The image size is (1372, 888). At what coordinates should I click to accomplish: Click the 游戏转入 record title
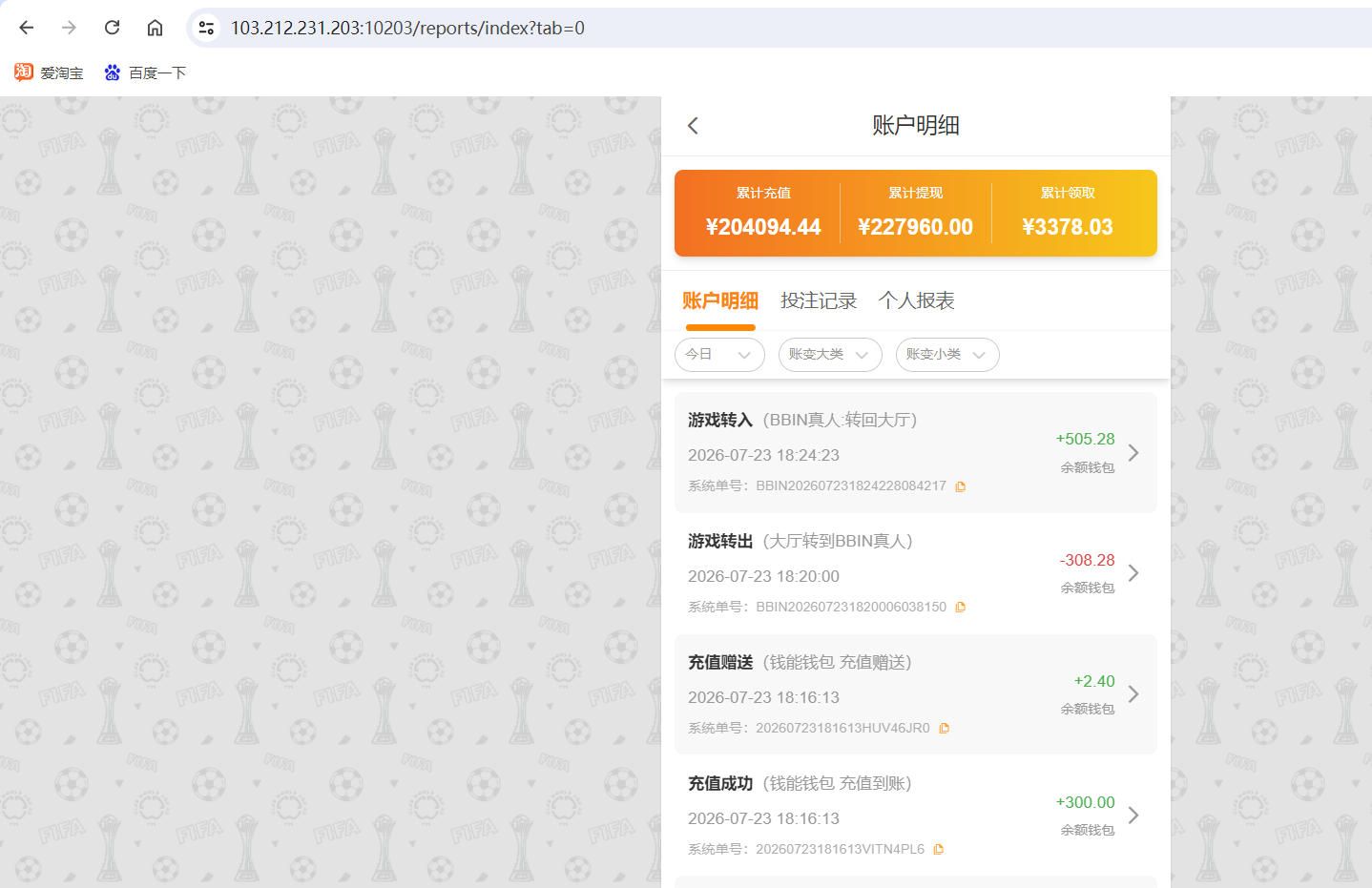(720, 420)
